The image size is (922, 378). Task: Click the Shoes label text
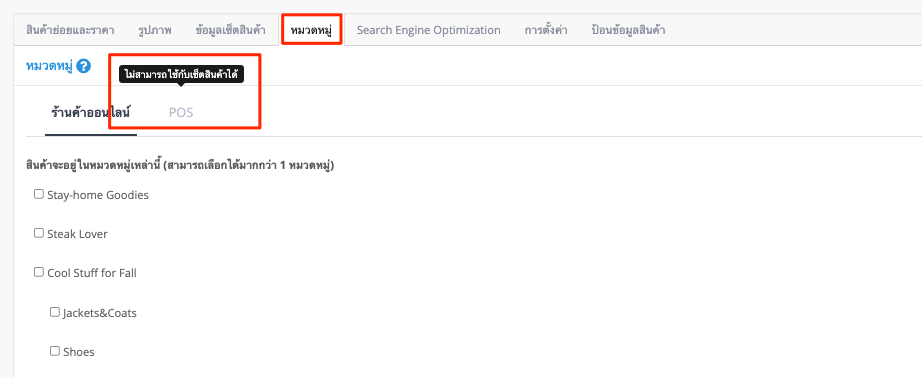tap(79, 352)
